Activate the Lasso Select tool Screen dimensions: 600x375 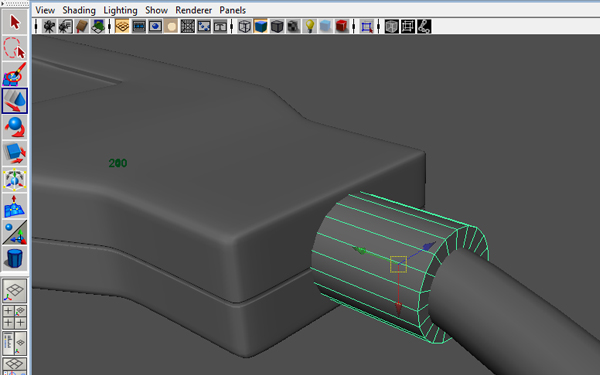pos(15,48)
